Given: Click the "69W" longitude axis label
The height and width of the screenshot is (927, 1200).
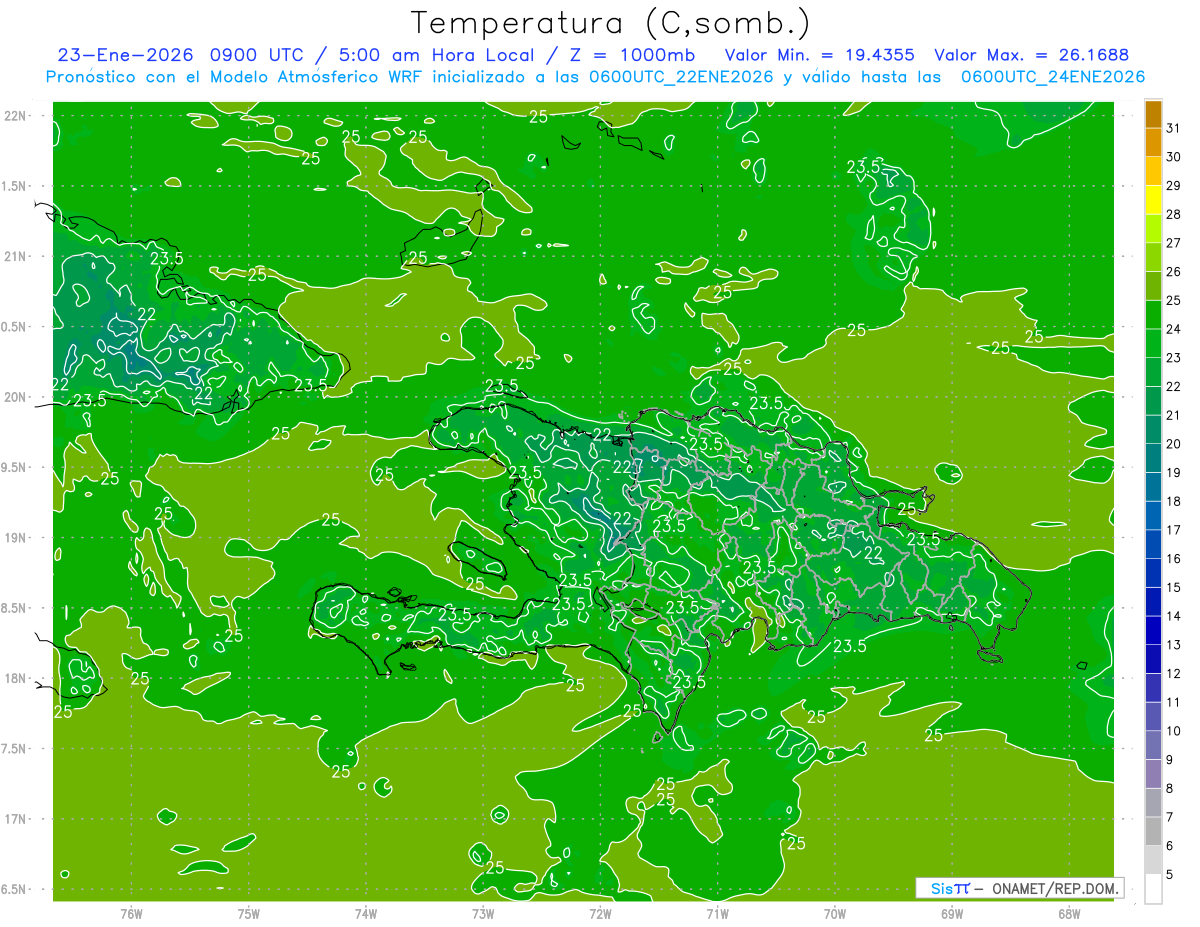Looking at the screenshot, I should coord(952,913).
